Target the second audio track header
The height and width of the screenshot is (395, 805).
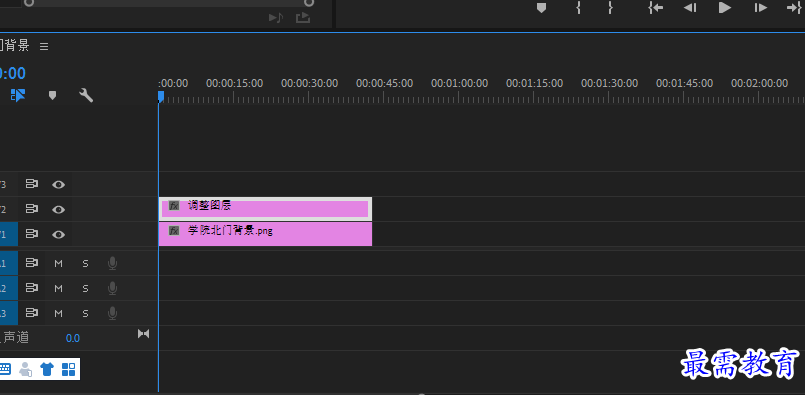tap(9, 288)
